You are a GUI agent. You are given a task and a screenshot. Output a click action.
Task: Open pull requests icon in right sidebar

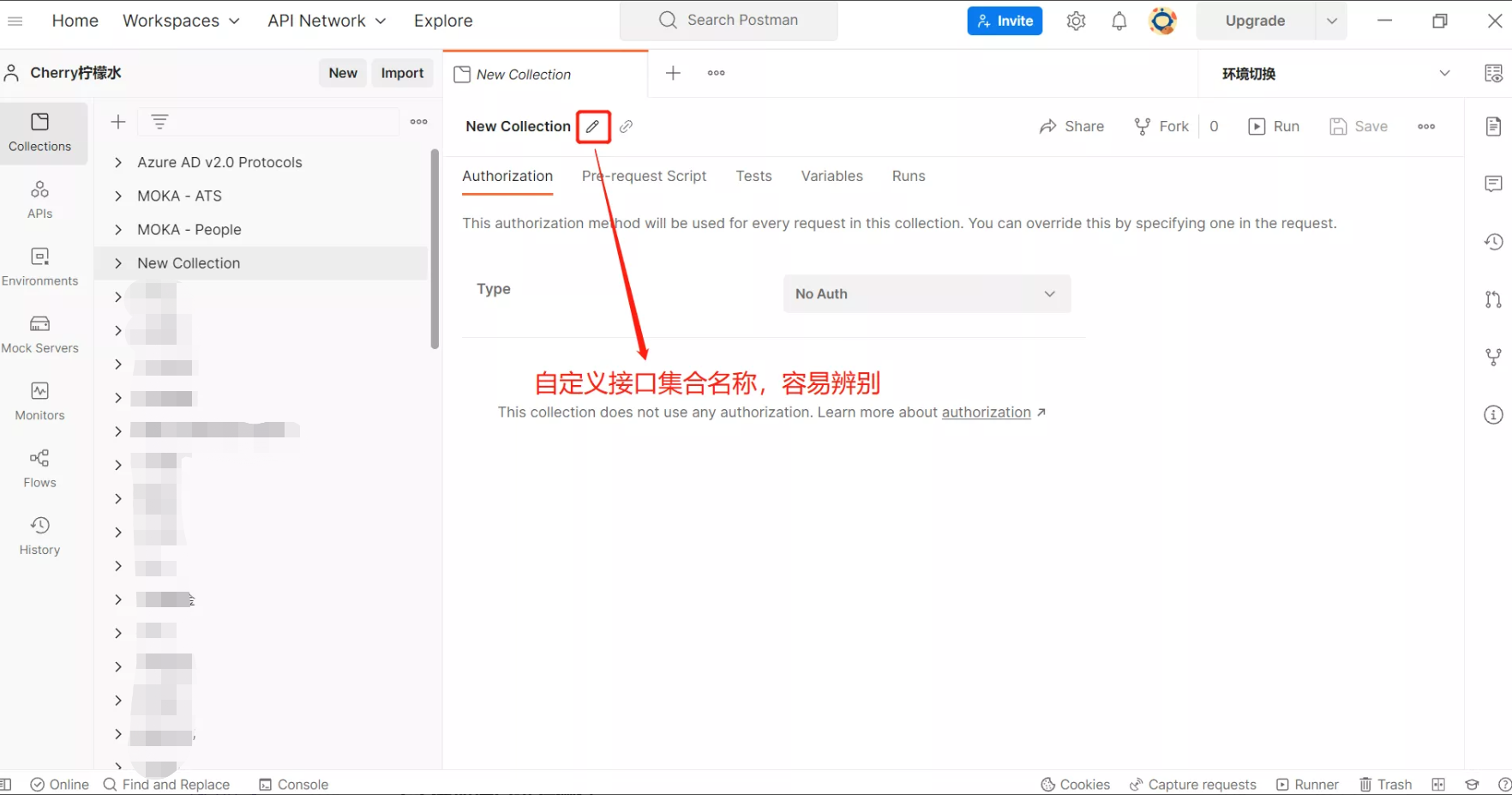pyautogui.click(x=1493, y=299)
